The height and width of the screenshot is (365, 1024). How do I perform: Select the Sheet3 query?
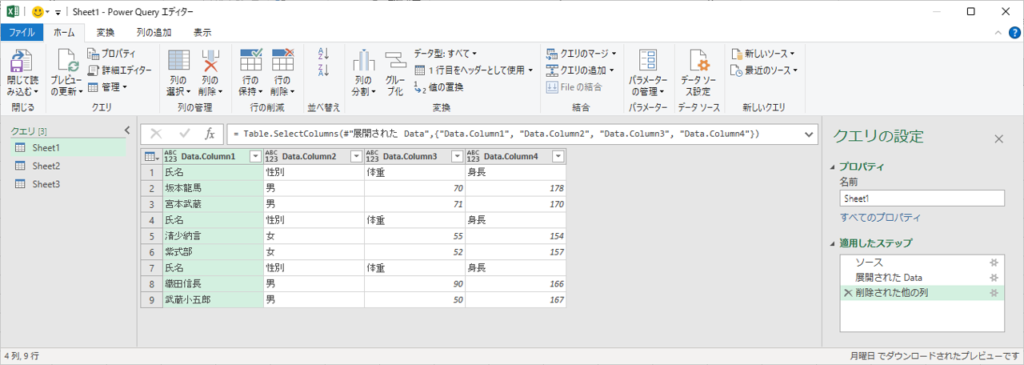click(69, 184)
